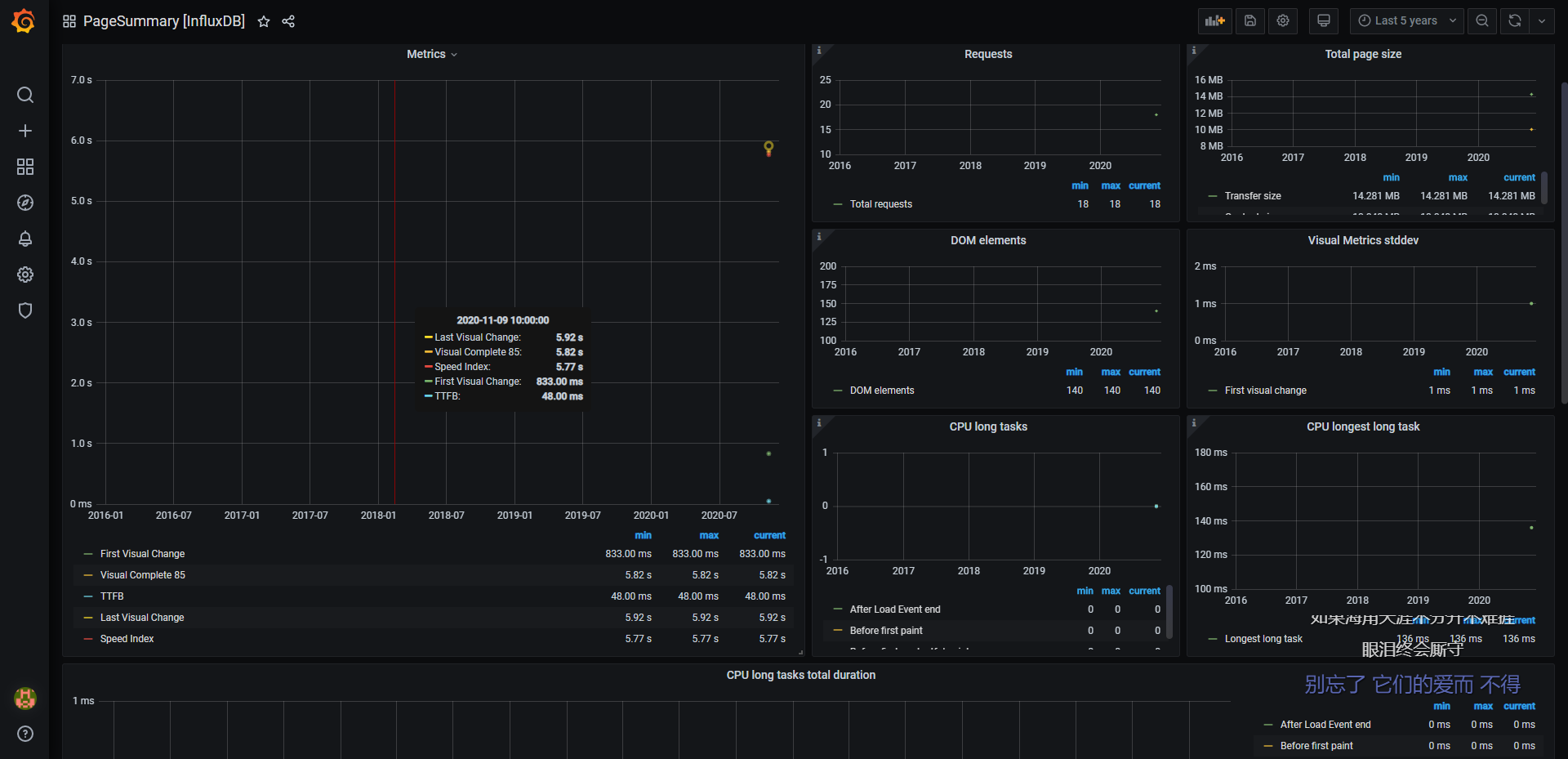Open the Server Admin shield icon
Viewport: 1568px width, 759px height.
coord(25,310)
